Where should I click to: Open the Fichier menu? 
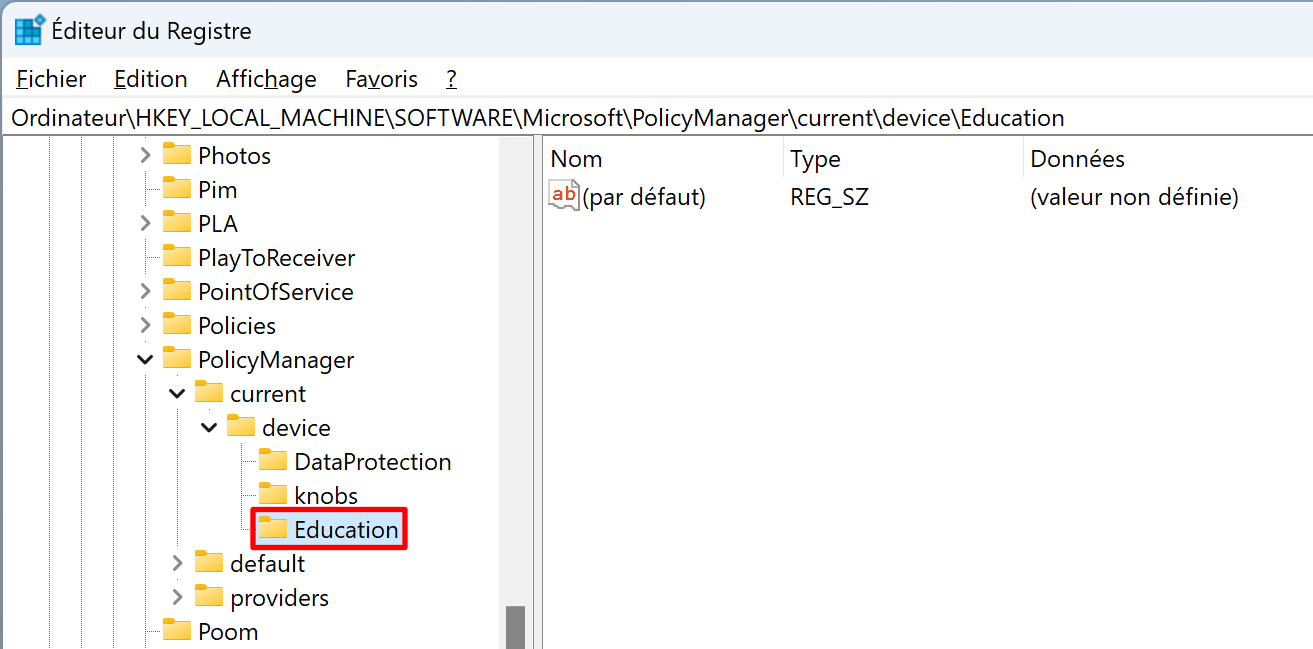click(52, 79)
